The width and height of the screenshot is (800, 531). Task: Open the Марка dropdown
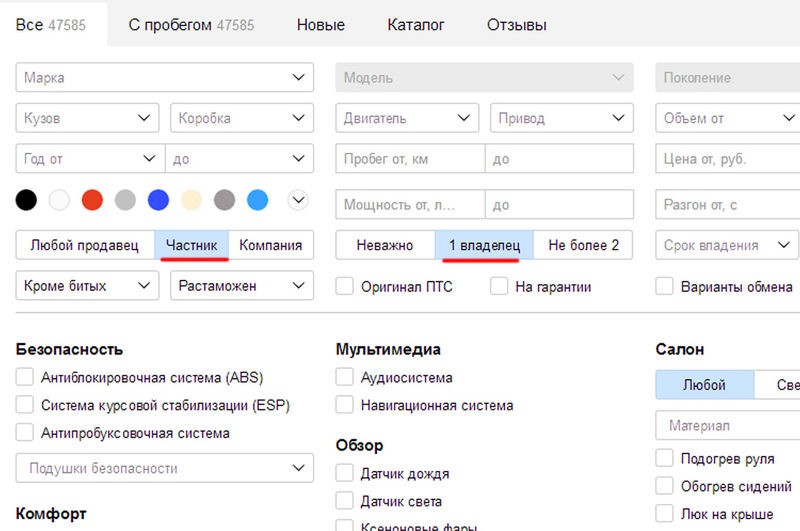[x=164, y=78]
